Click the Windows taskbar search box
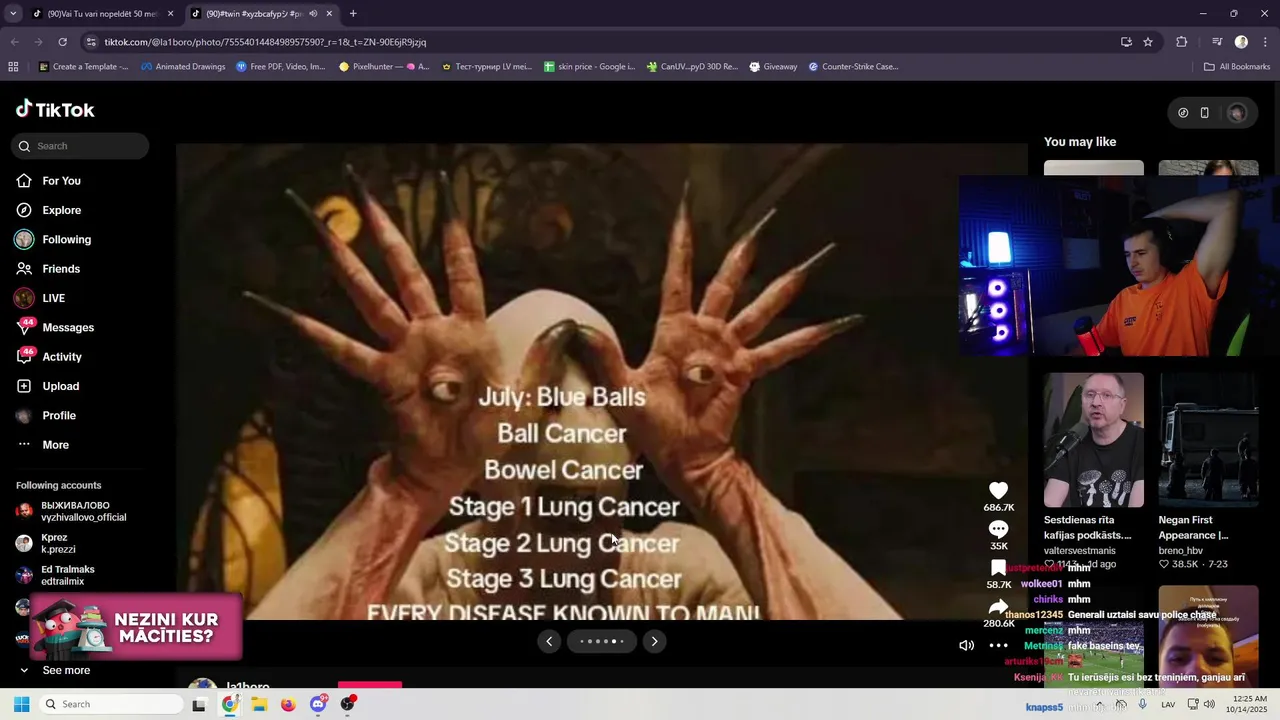Image resolution: width=1280 pixels, height=720 pixels. coord(112,704)
